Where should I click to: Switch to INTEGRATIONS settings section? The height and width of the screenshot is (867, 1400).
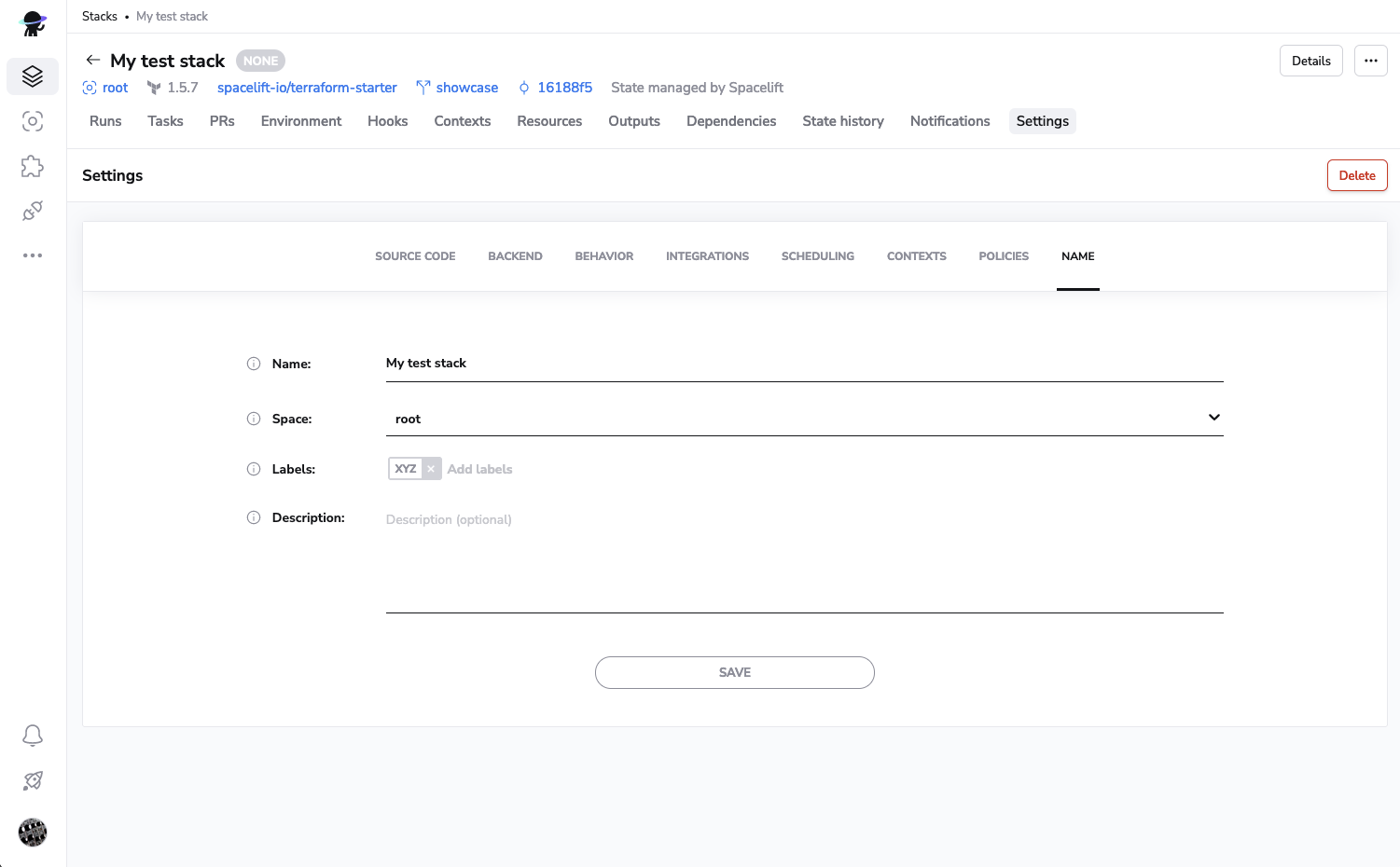point(707,256)
